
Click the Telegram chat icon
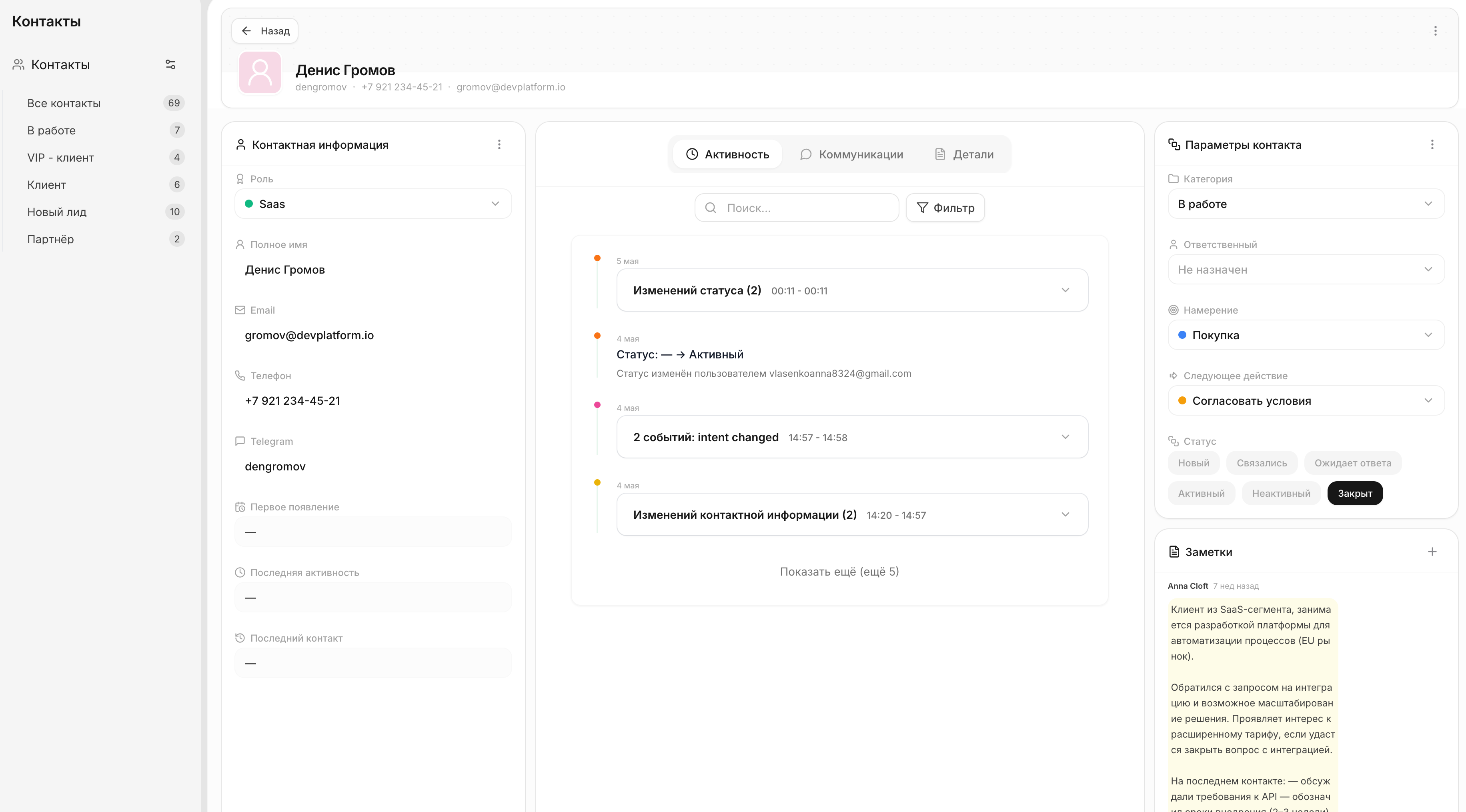tap(240, 441)
